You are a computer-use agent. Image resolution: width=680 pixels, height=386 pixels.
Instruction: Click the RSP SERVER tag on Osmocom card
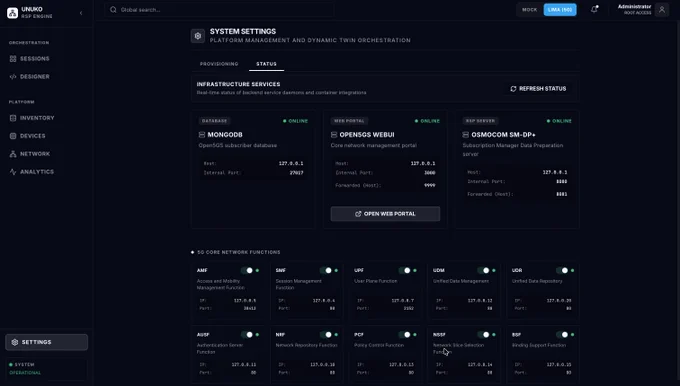pyautogui.click(x=481, y=121)
